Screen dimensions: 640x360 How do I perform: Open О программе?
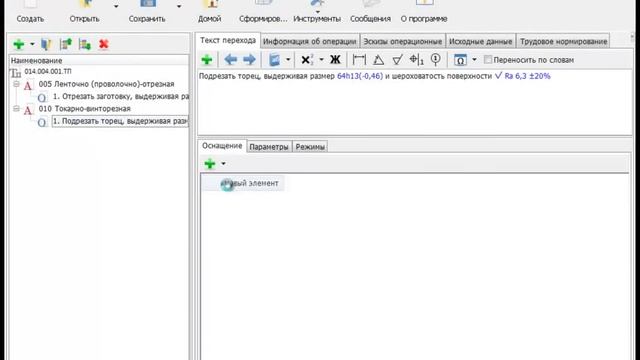(424, 12)
